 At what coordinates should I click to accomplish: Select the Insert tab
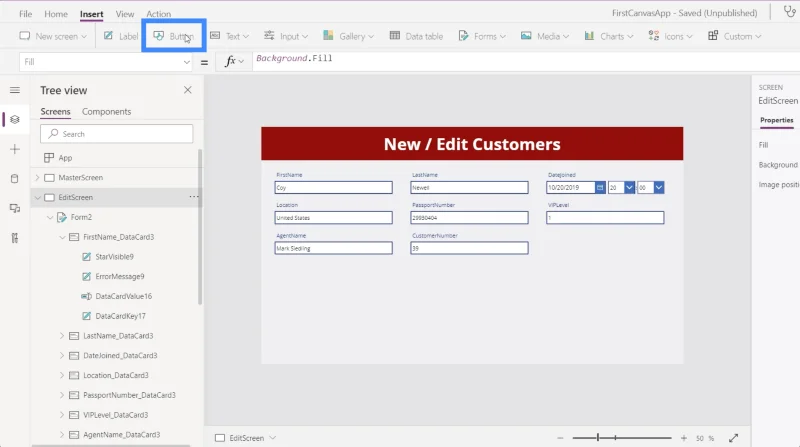coord(91,14)
